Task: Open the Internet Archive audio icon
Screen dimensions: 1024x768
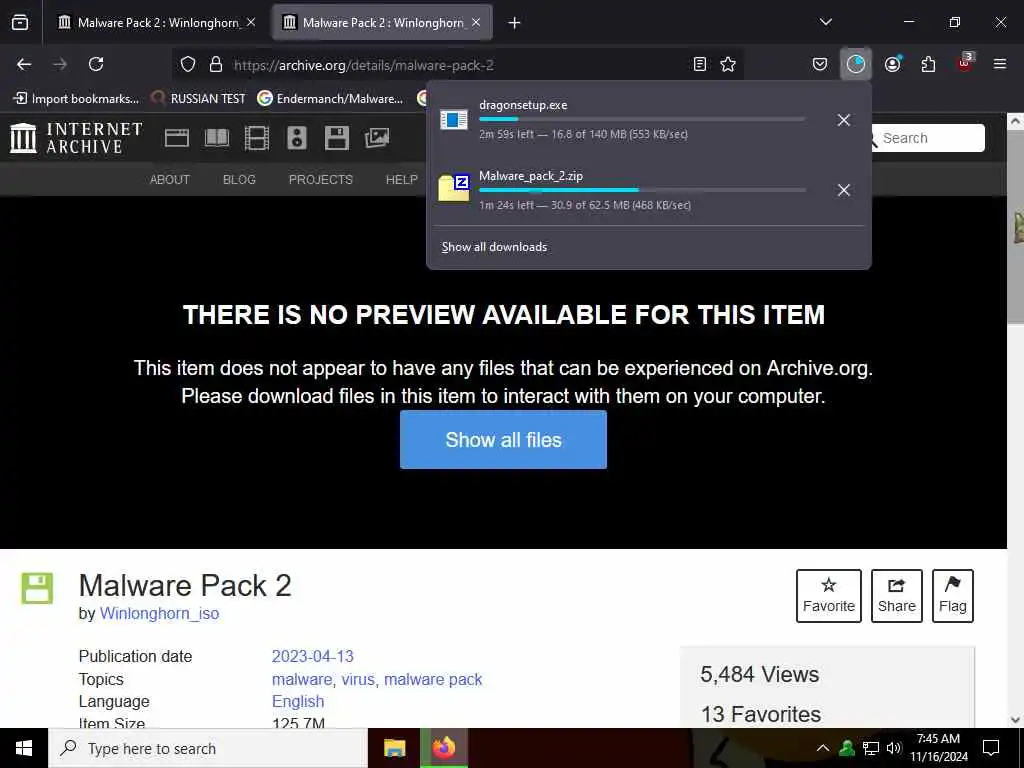Action: pyautogui.click(x=296, y=138)
